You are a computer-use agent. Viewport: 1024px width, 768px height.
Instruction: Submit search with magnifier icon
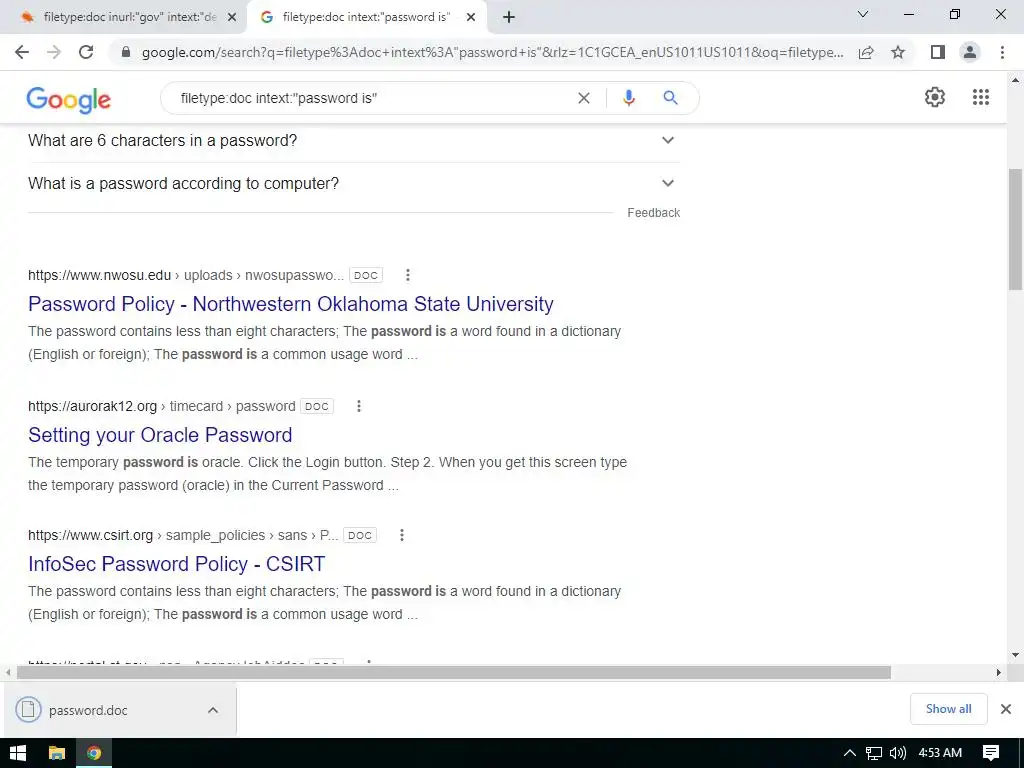tap(670, 98)
